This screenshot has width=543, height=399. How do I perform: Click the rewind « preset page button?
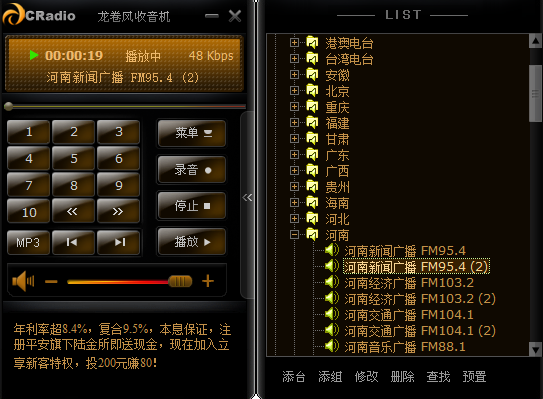coord(73,211)
